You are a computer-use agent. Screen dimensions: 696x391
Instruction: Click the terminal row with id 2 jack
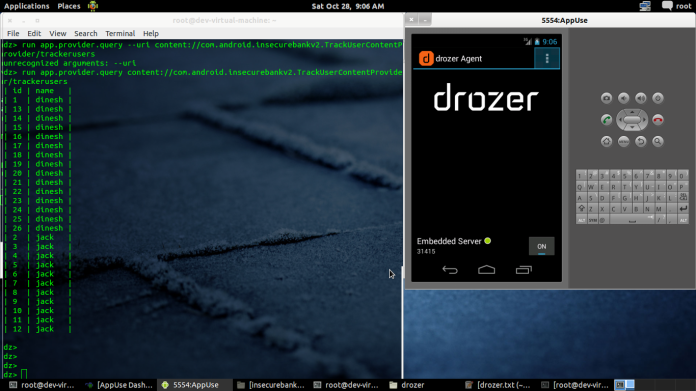coord(37,237)
